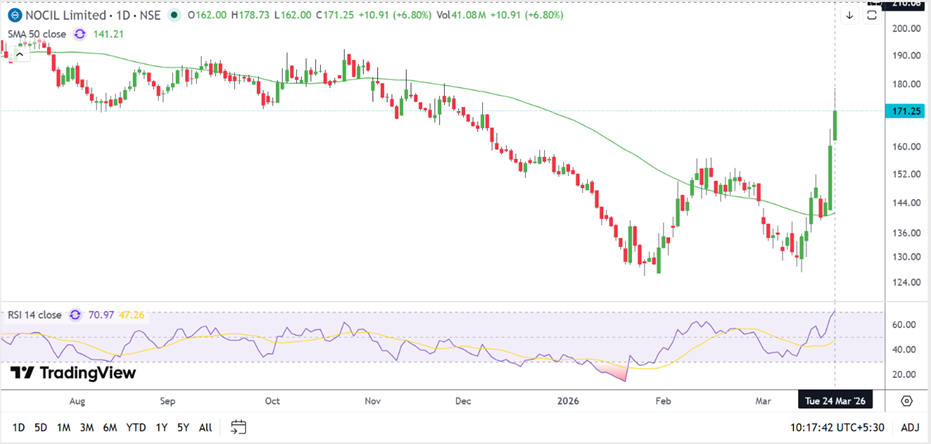Switch to the YTD time range
931x444 pixels.
[137, 427]
